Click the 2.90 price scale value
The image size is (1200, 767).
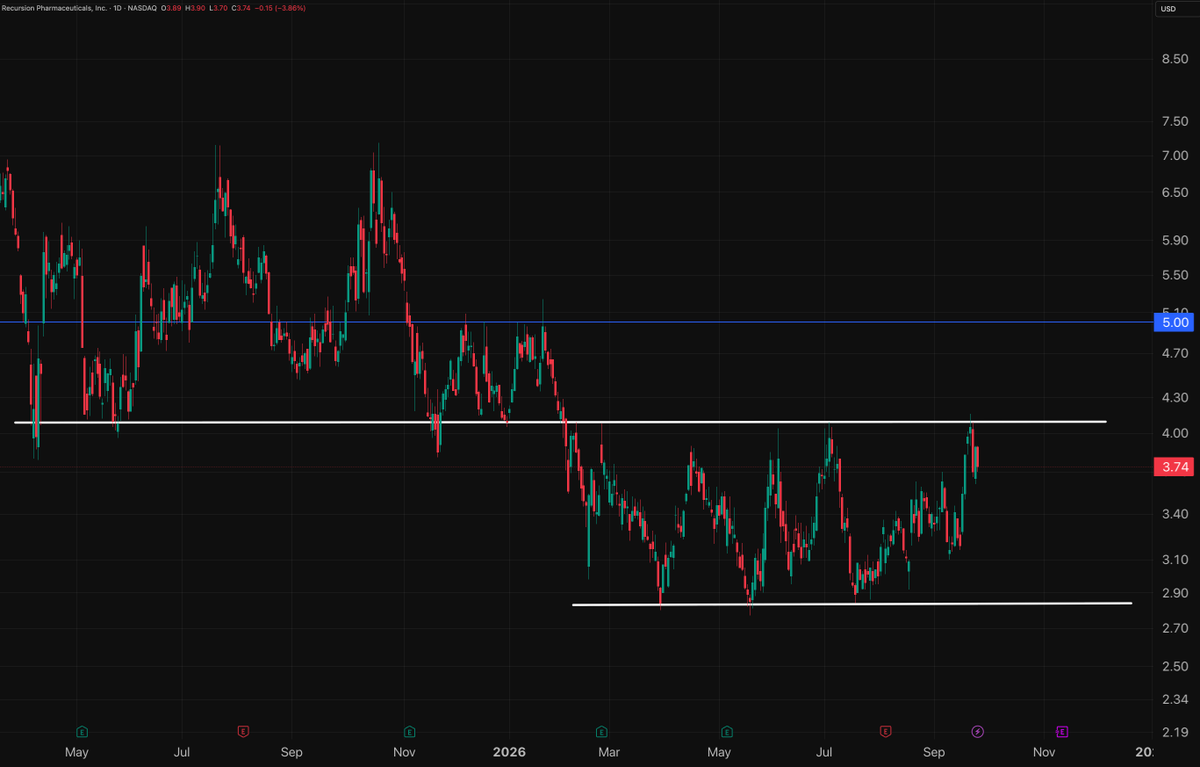coord(1175,594)
